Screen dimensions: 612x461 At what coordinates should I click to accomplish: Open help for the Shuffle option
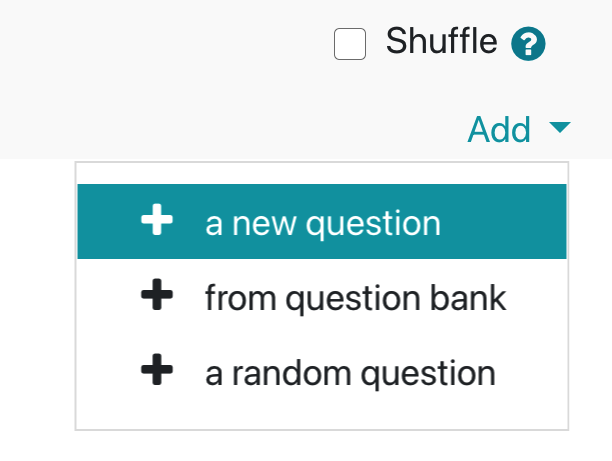[528, 44]
